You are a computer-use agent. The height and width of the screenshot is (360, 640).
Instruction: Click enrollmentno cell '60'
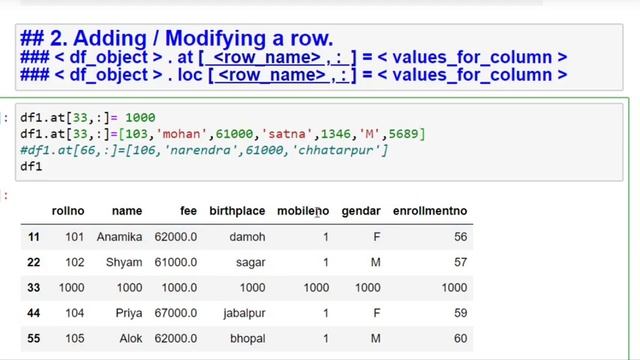(x=460, y=338)
